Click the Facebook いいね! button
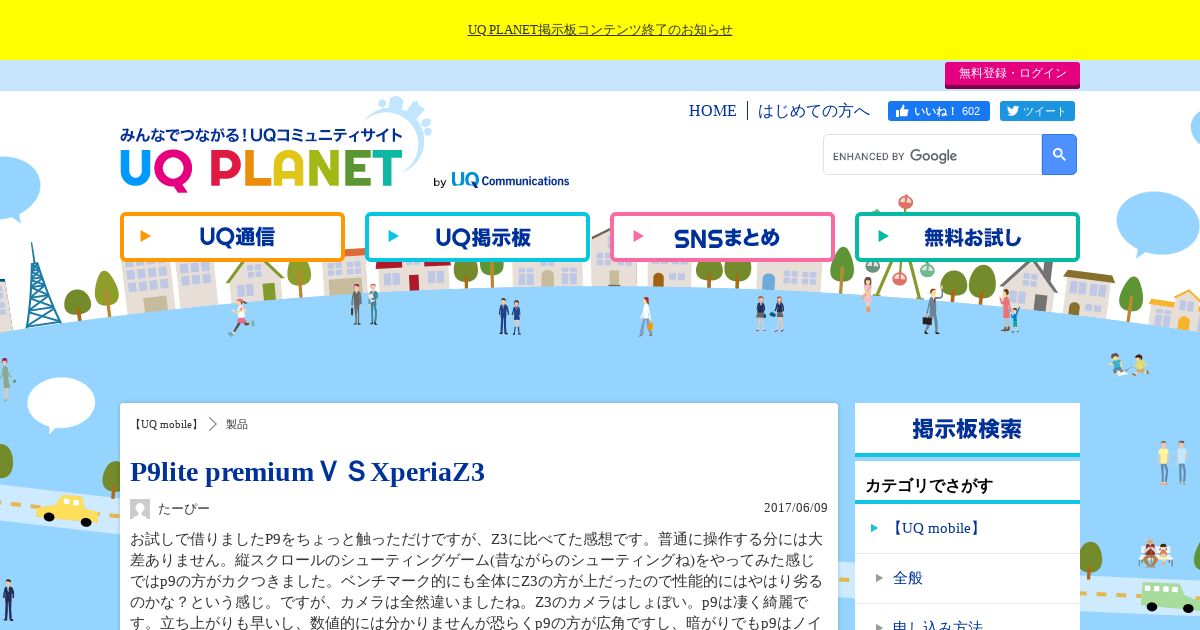Image resolution: width=1200 pixels, height=630 pixels. [939, 111]
